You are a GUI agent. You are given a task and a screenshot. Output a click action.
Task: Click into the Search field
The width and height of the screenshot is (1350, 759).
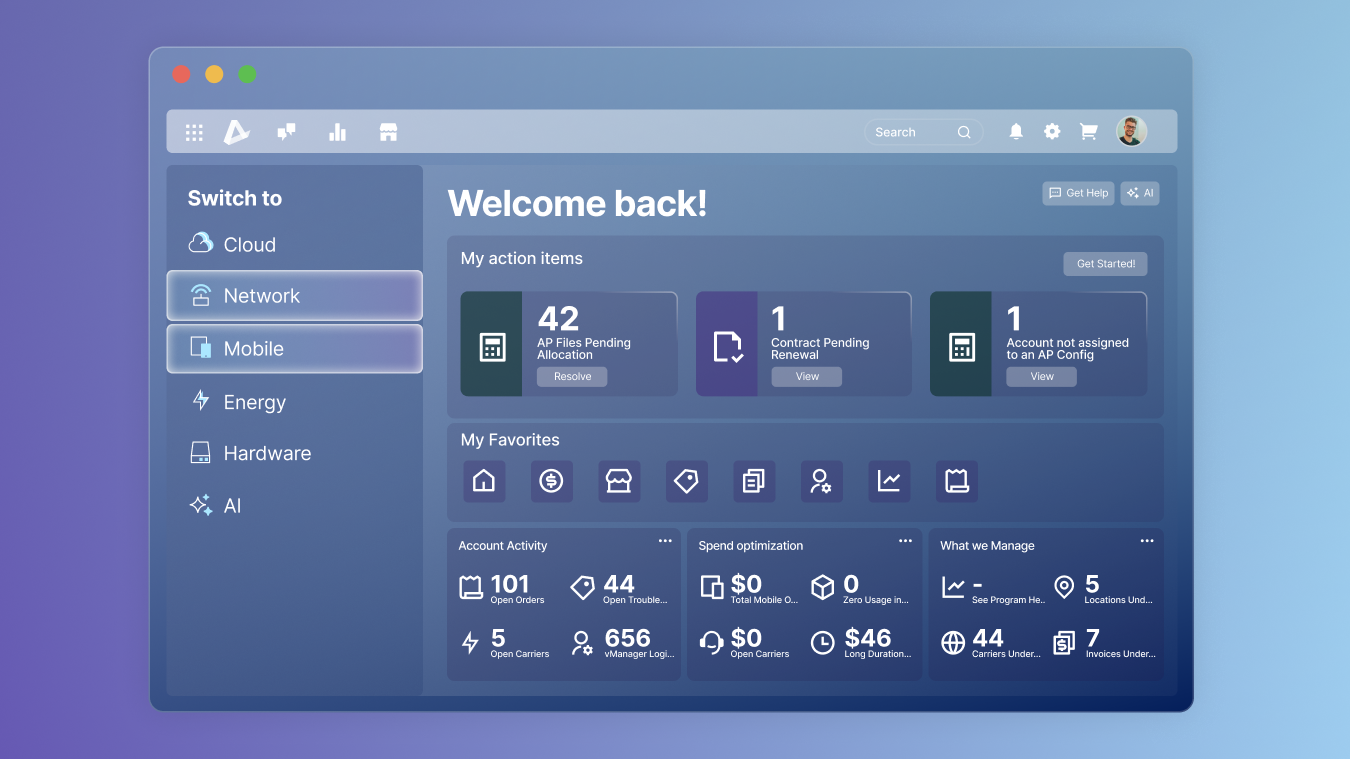(x=910, y=132)
